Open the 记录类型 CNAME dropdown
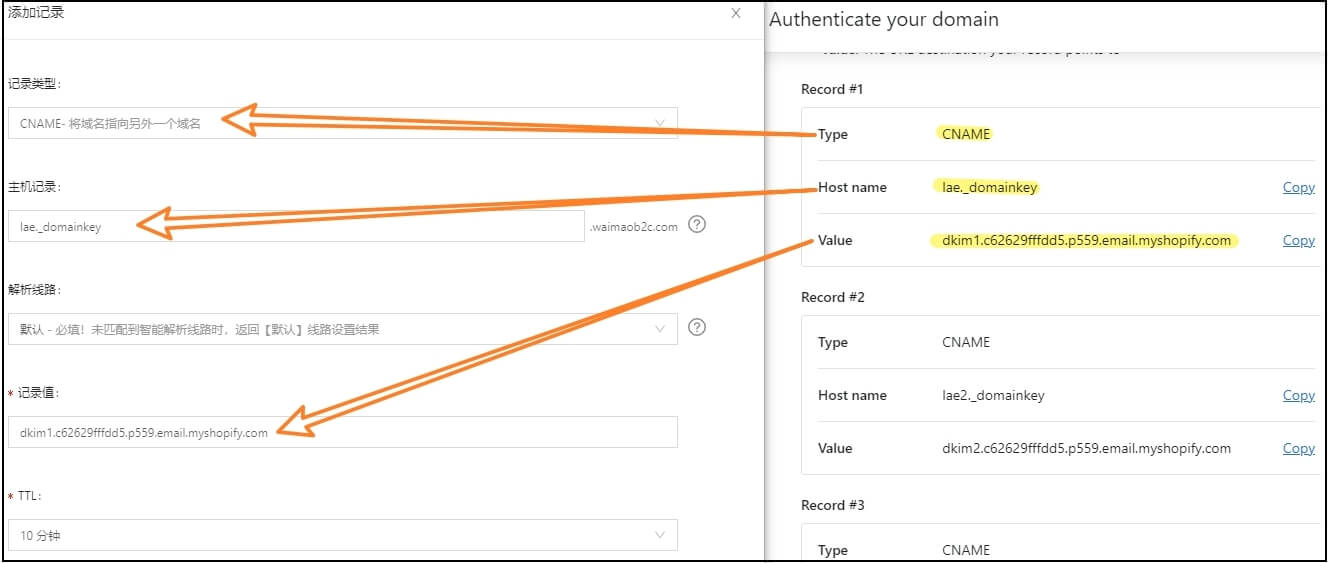This screenshot has width=1328, height=563. click(343, 123)
